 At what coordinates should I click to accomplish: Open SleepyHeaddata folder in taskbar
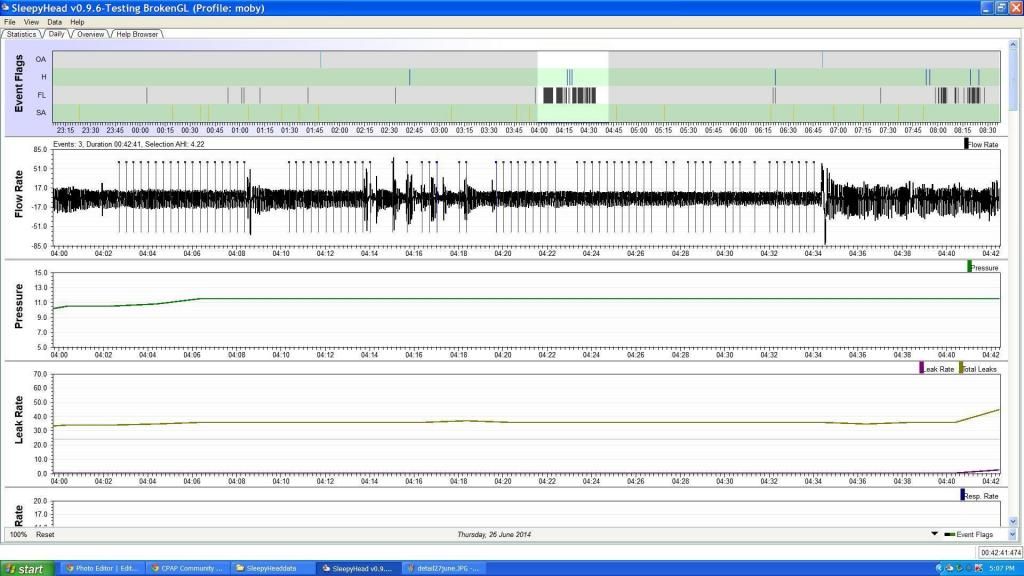273,568
